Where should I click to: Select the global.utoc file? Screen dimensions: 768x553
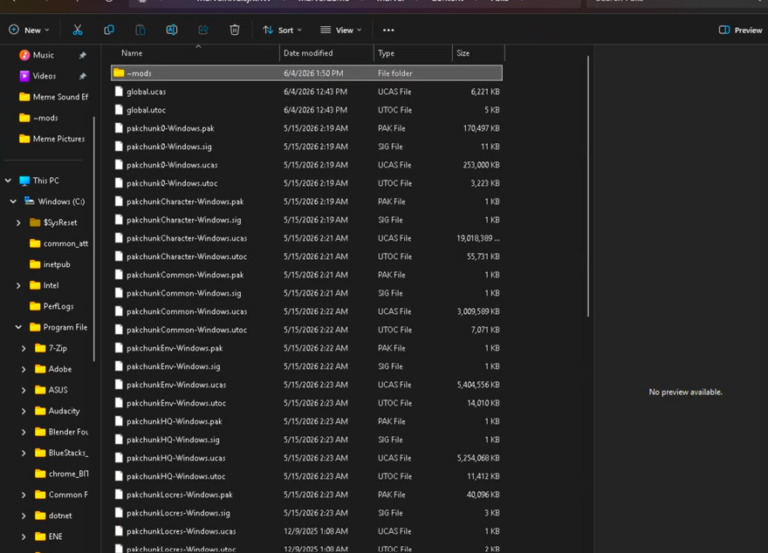tap(307, 110)
